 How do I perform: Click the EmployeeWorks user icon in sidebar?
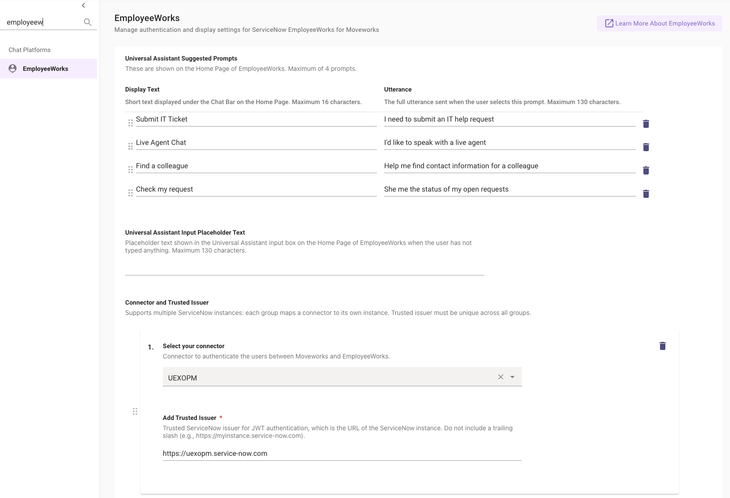[13, 68]
